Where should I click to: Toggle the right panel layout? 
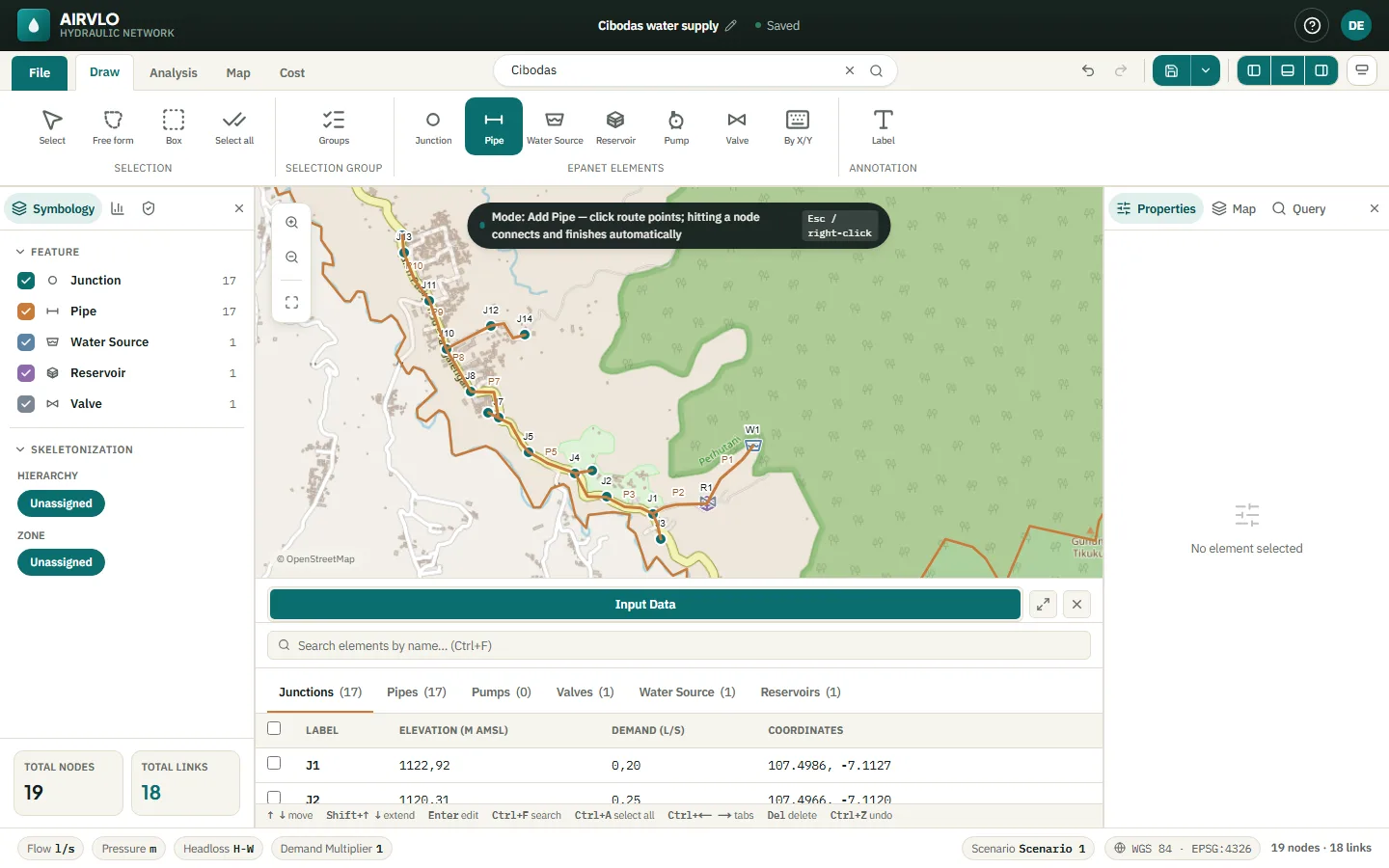point(1321,70)
